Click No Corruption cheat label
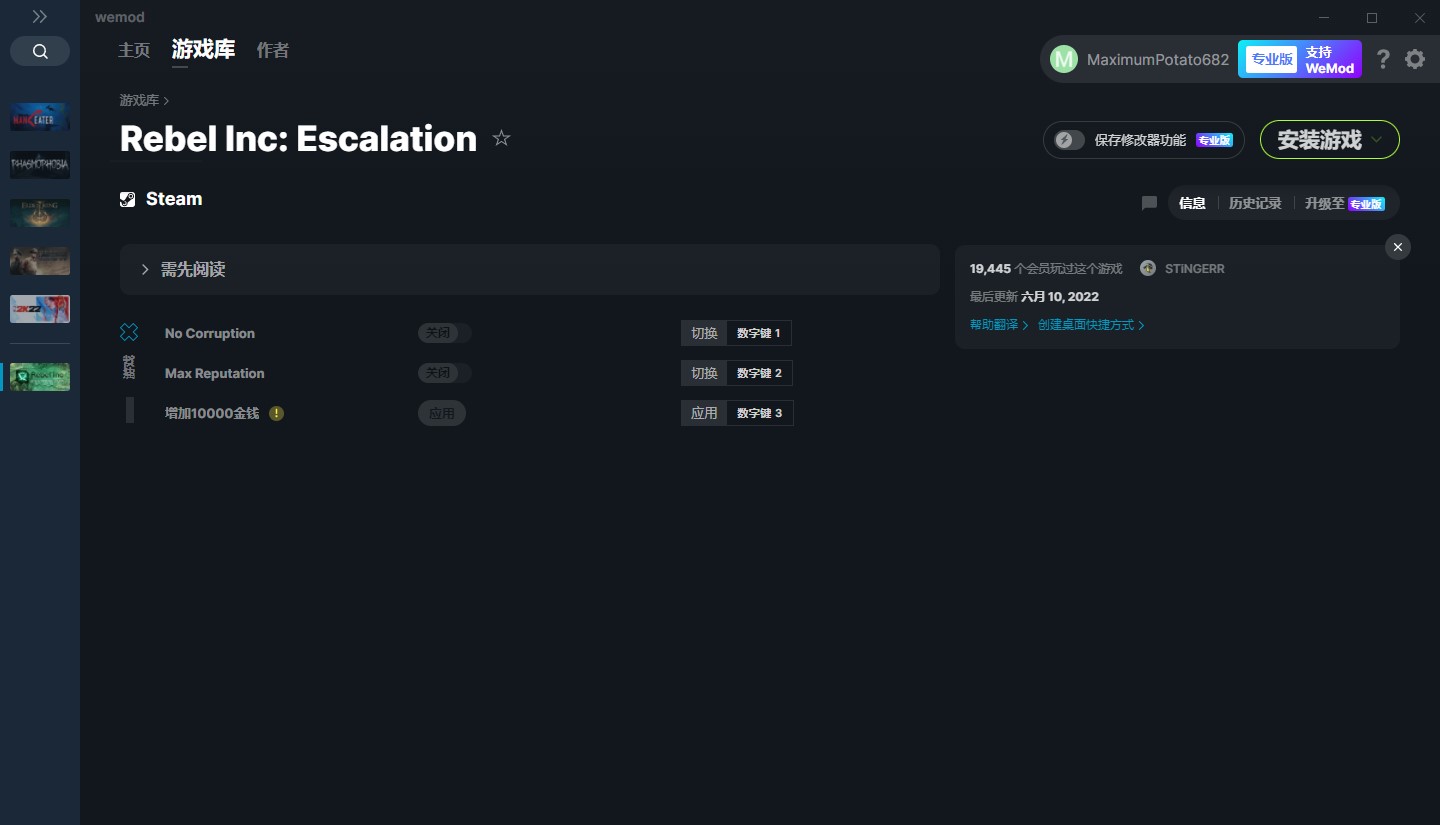The width and height of the screenshot is (1440, 825). [x=210, y=333]
